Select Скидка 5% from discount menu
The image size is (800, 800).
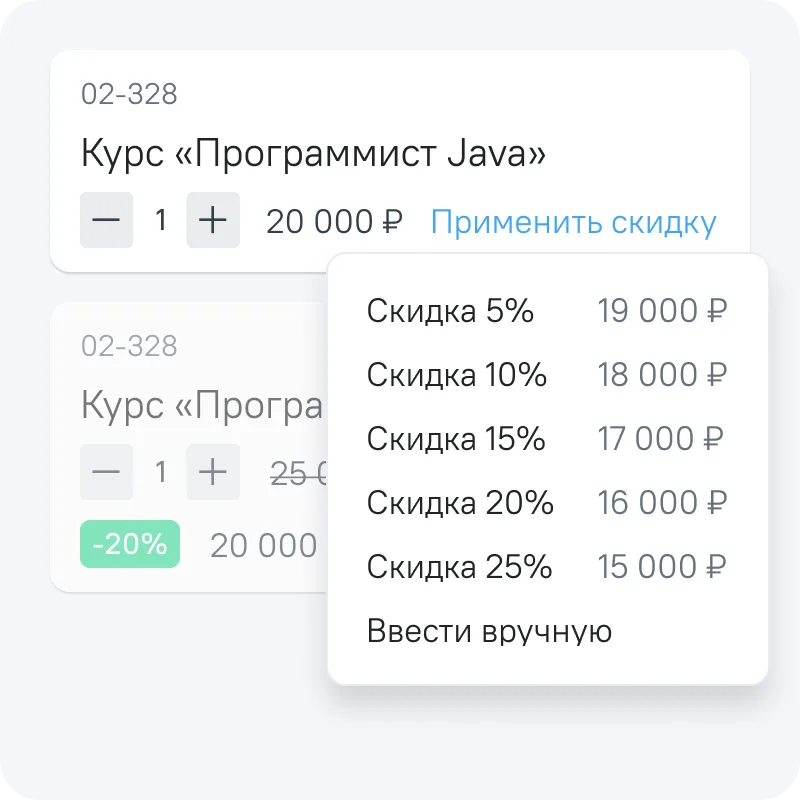tap(547, 310)
